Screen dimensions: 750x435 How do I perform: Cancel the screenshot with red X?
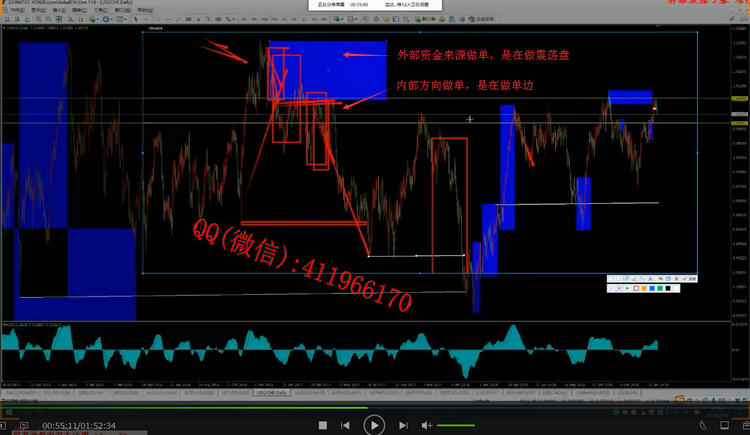click(676, 279)
